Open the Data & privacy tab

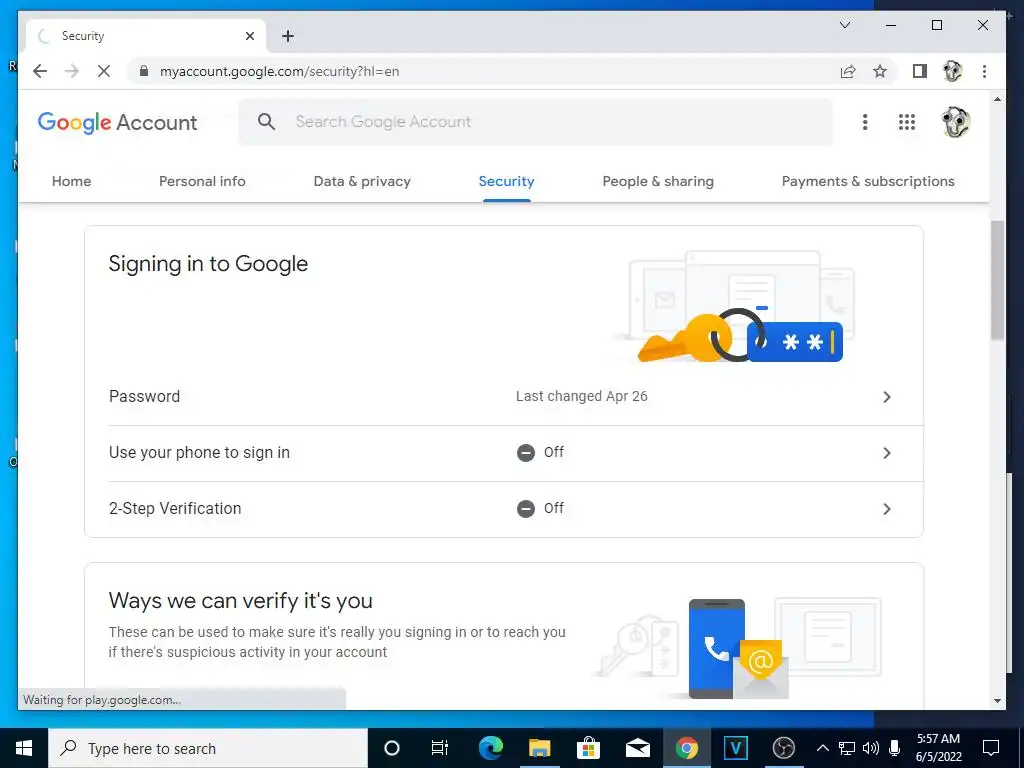tap(362, 182)
